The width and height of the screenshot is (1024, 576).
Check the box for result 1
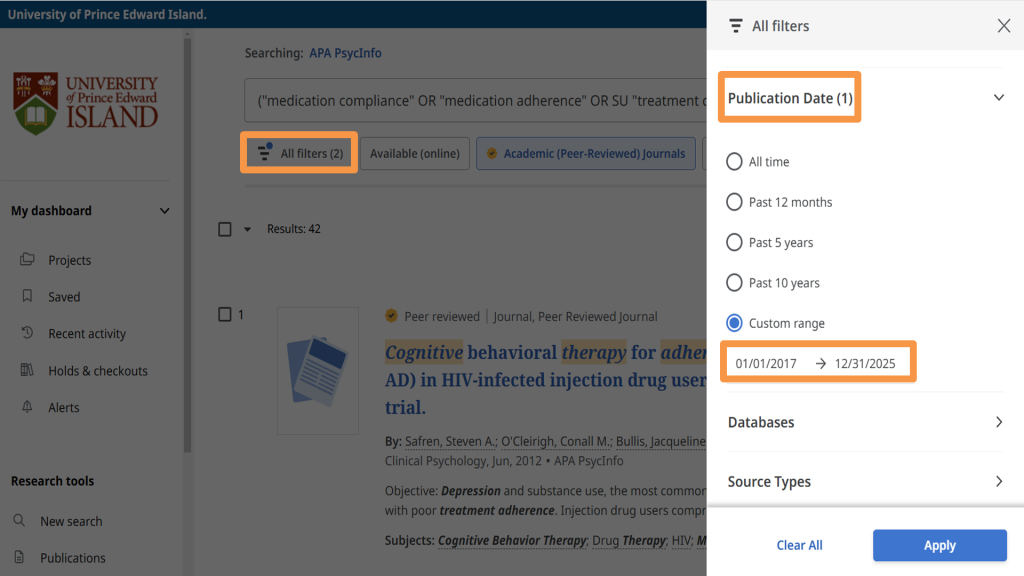225,315
